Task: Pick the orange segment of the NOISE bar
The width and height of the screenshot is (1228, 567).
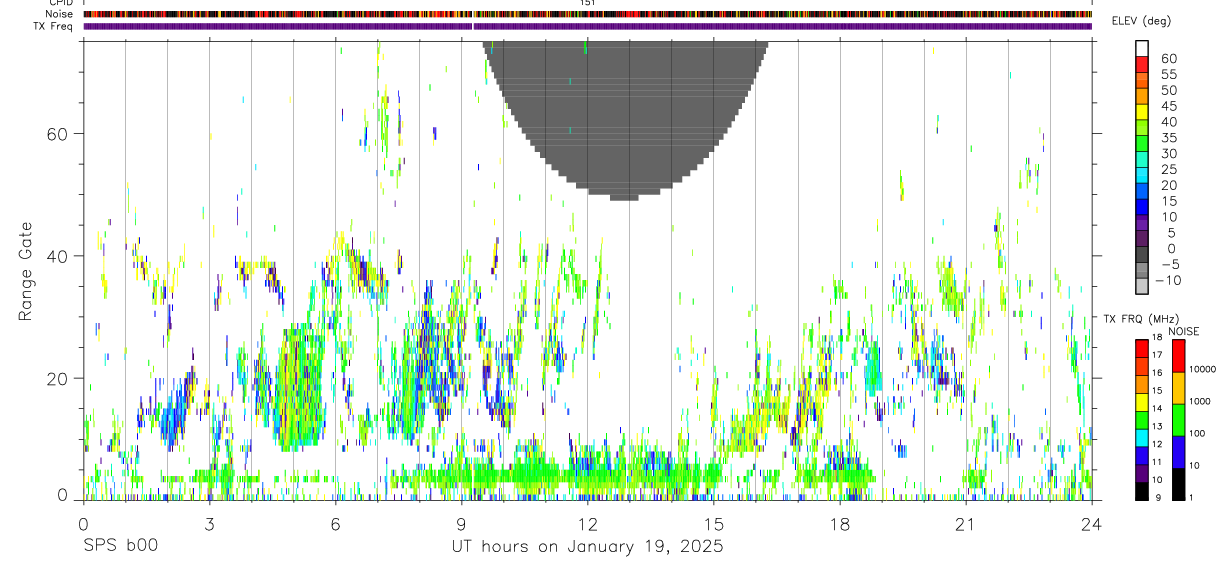Action: coord(1178,388)
